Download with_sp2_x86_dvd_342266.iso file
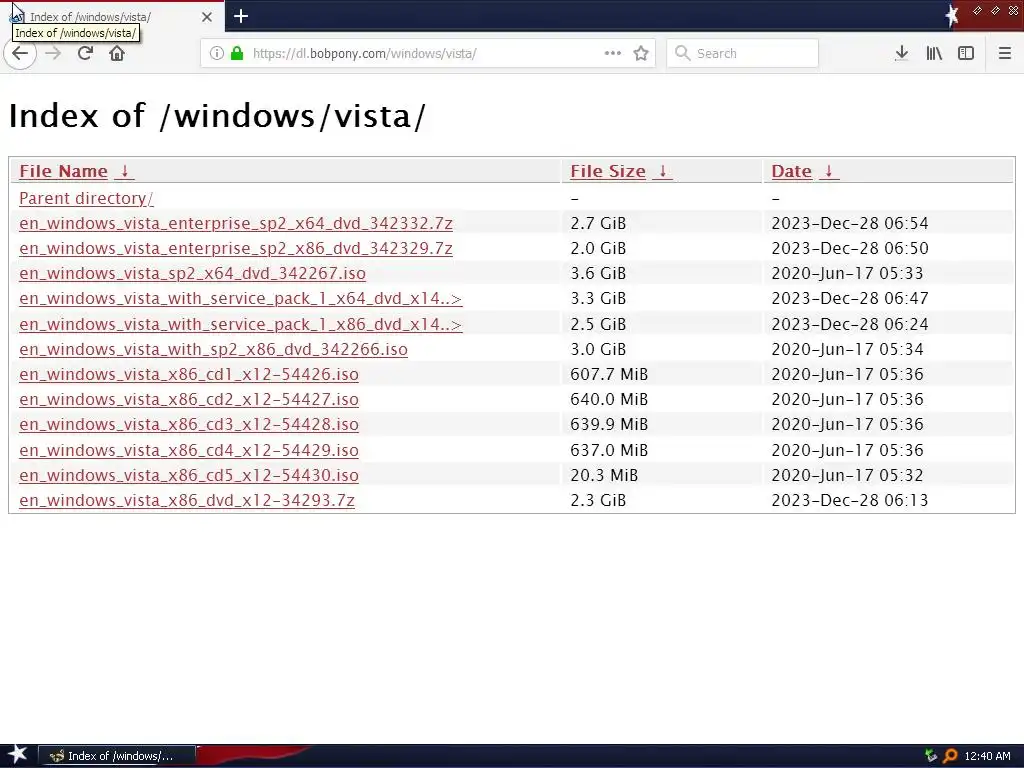The image size is (1024, 768). point(214,349)
